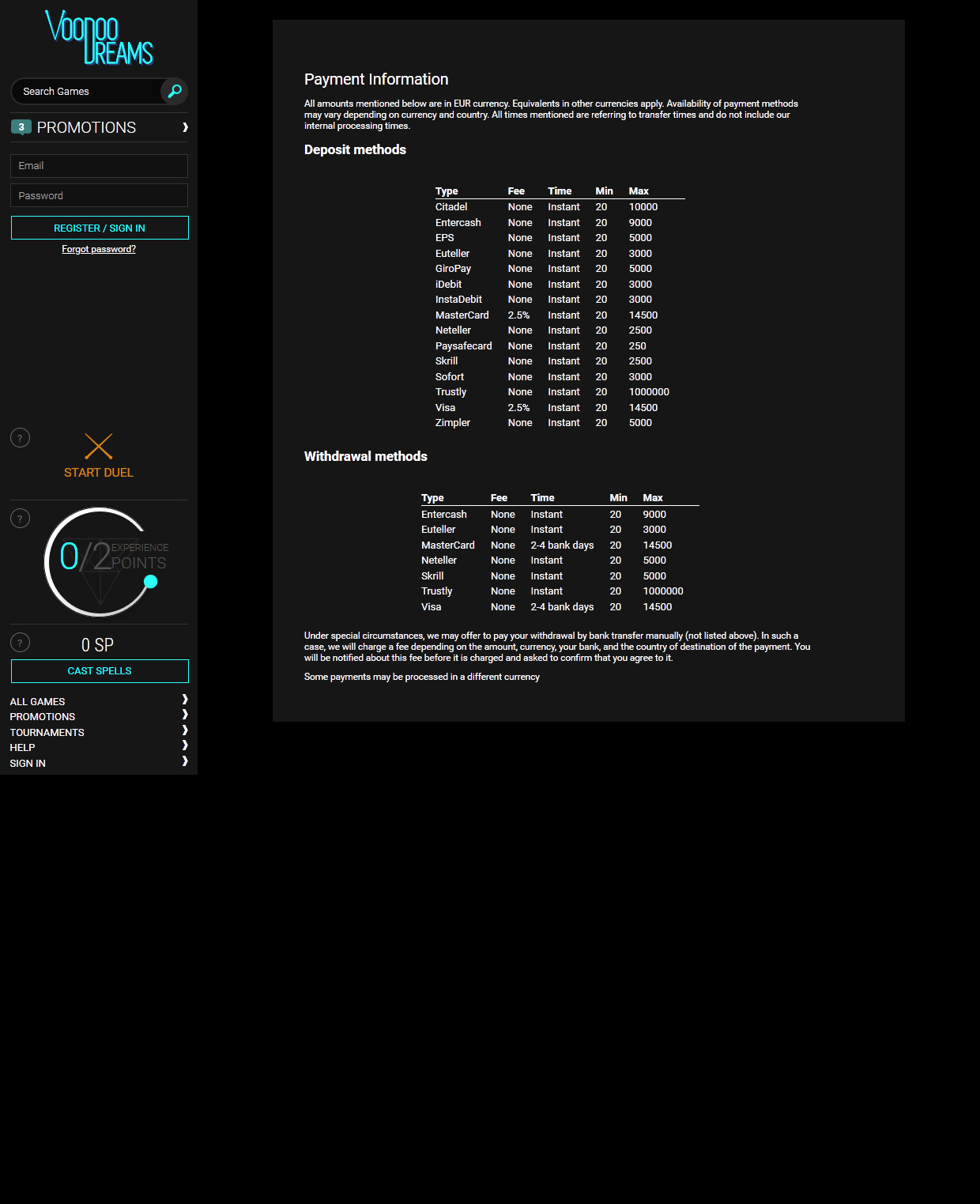
Task: Click the VoodooDreams logo
Action: click(x=99, y=37)
